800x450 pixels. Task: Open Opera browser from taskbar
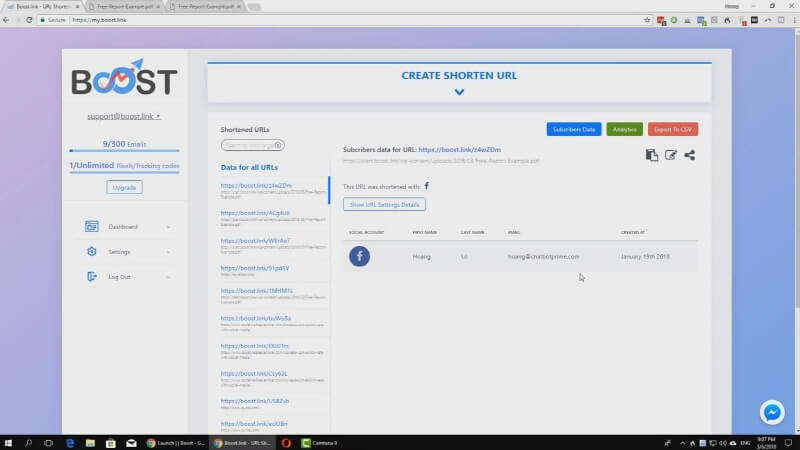286,443
